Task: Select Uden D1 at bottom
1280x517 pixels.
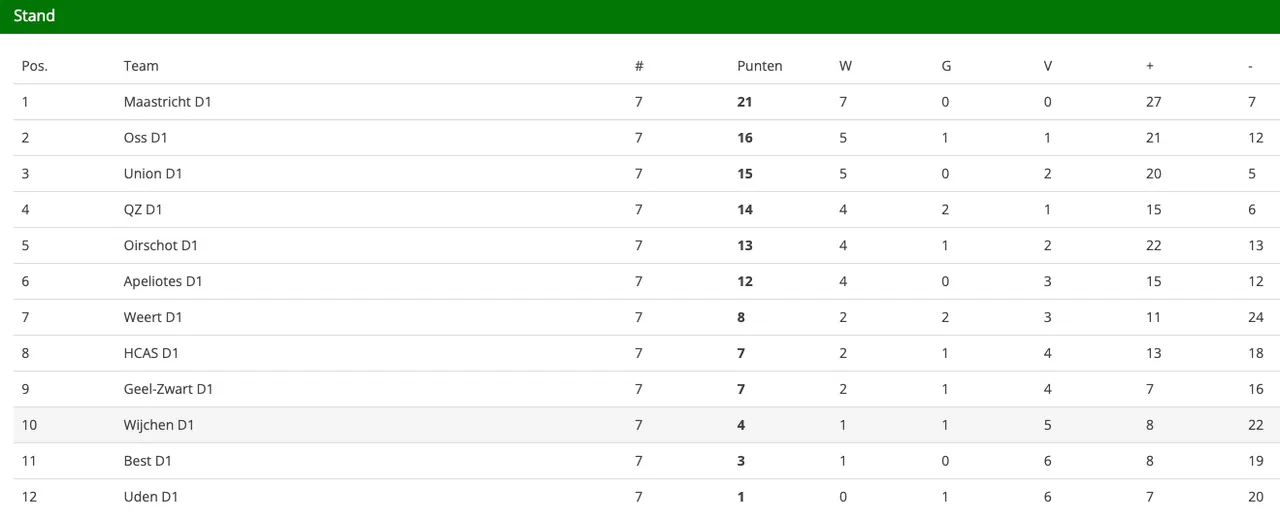Action: tap(151, 497)
